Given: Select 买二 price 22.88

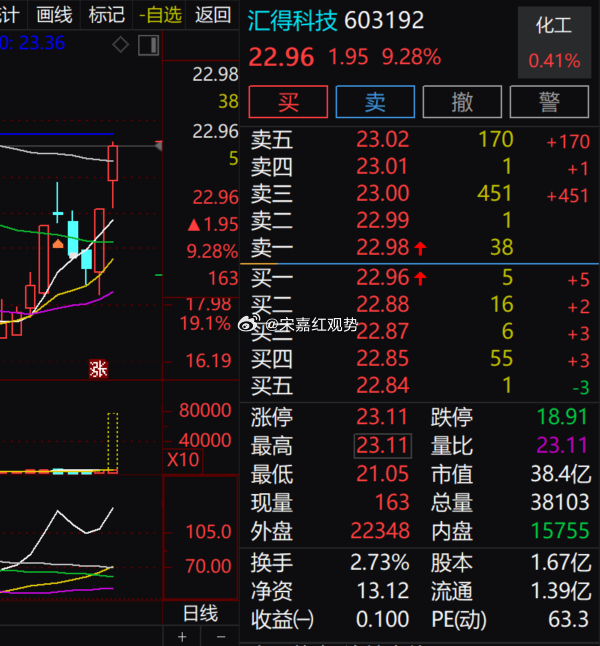Looking at the screenshot, I should point(382,304).
